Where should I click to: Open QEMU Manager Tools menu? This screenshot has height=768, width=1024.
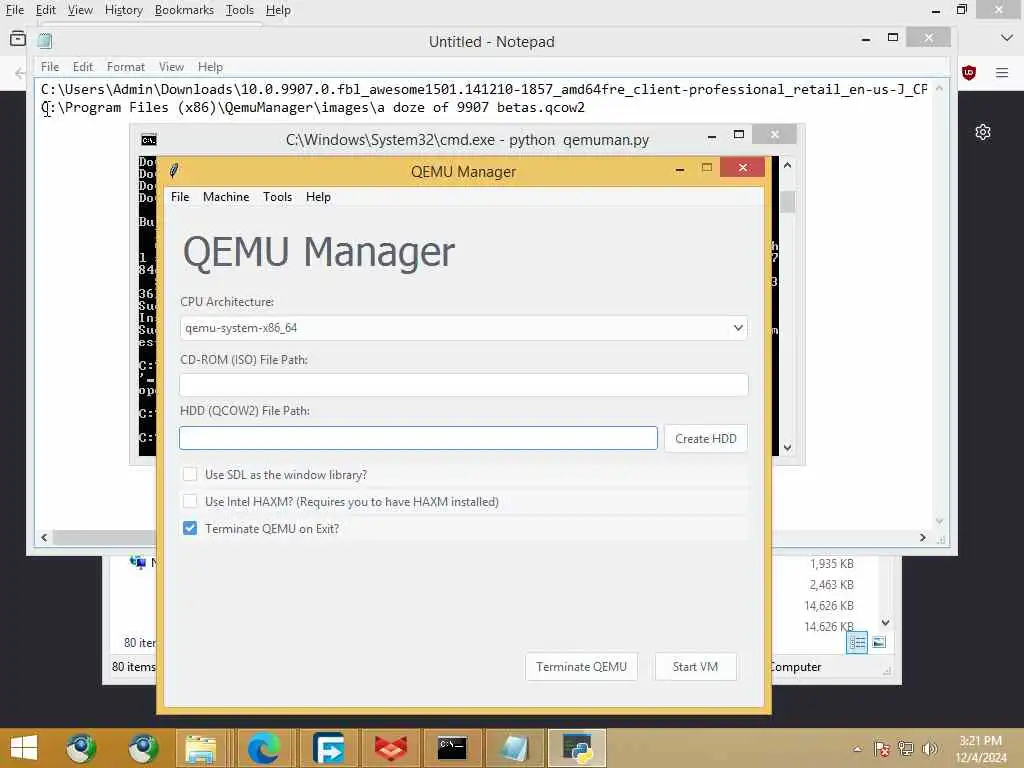coord(278,197)
